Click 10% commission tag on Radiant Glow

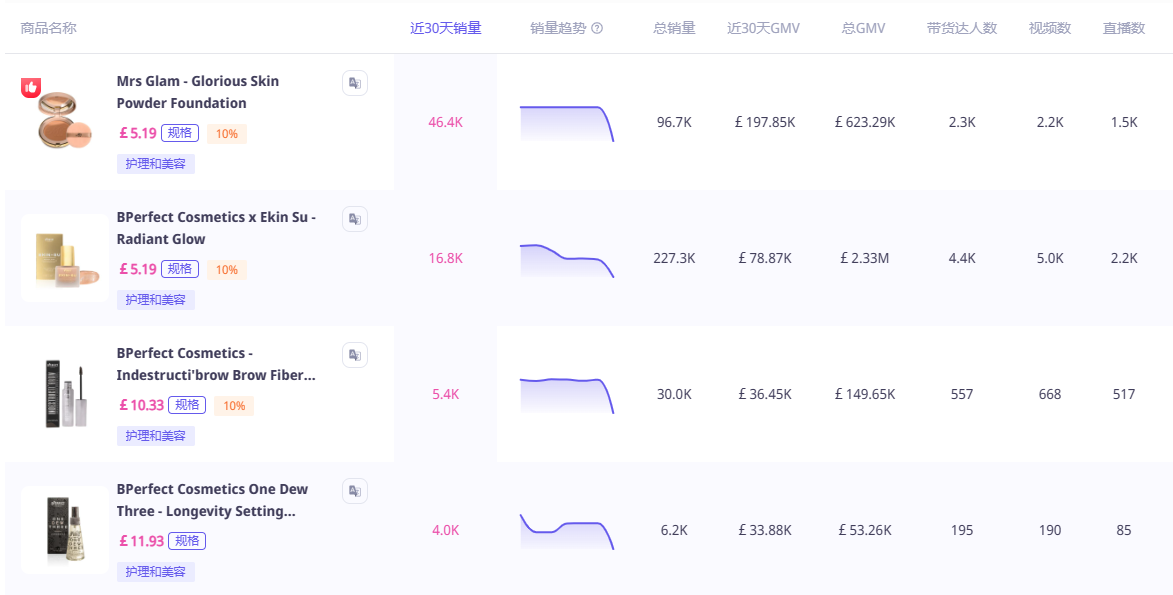click(227, 270)
